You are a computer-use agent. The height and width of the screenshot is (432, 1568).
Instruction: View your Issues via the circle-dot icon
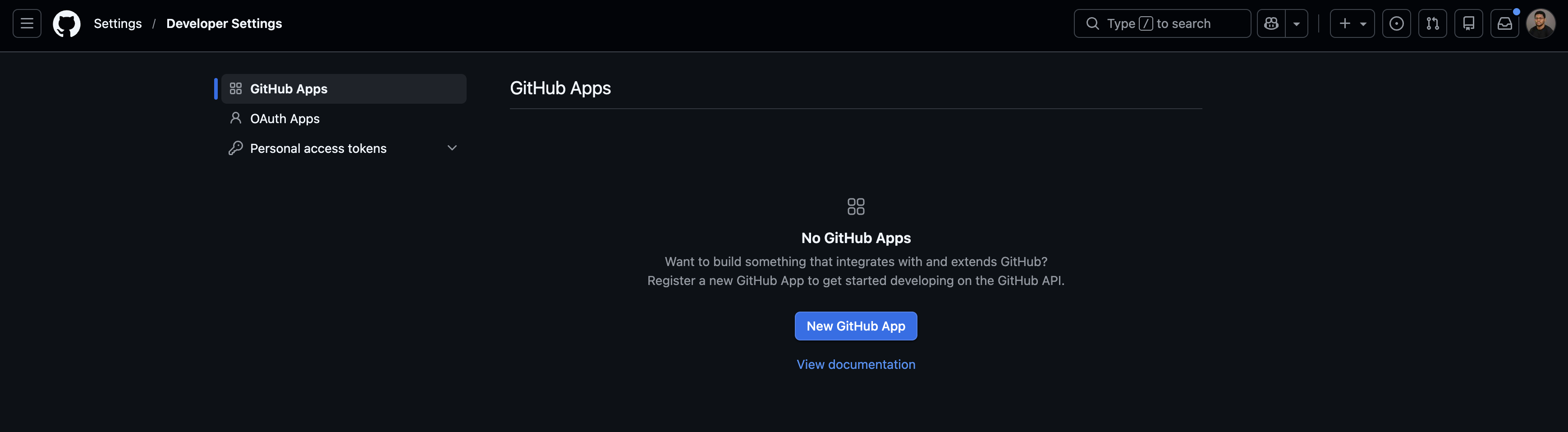(1396, 24)
